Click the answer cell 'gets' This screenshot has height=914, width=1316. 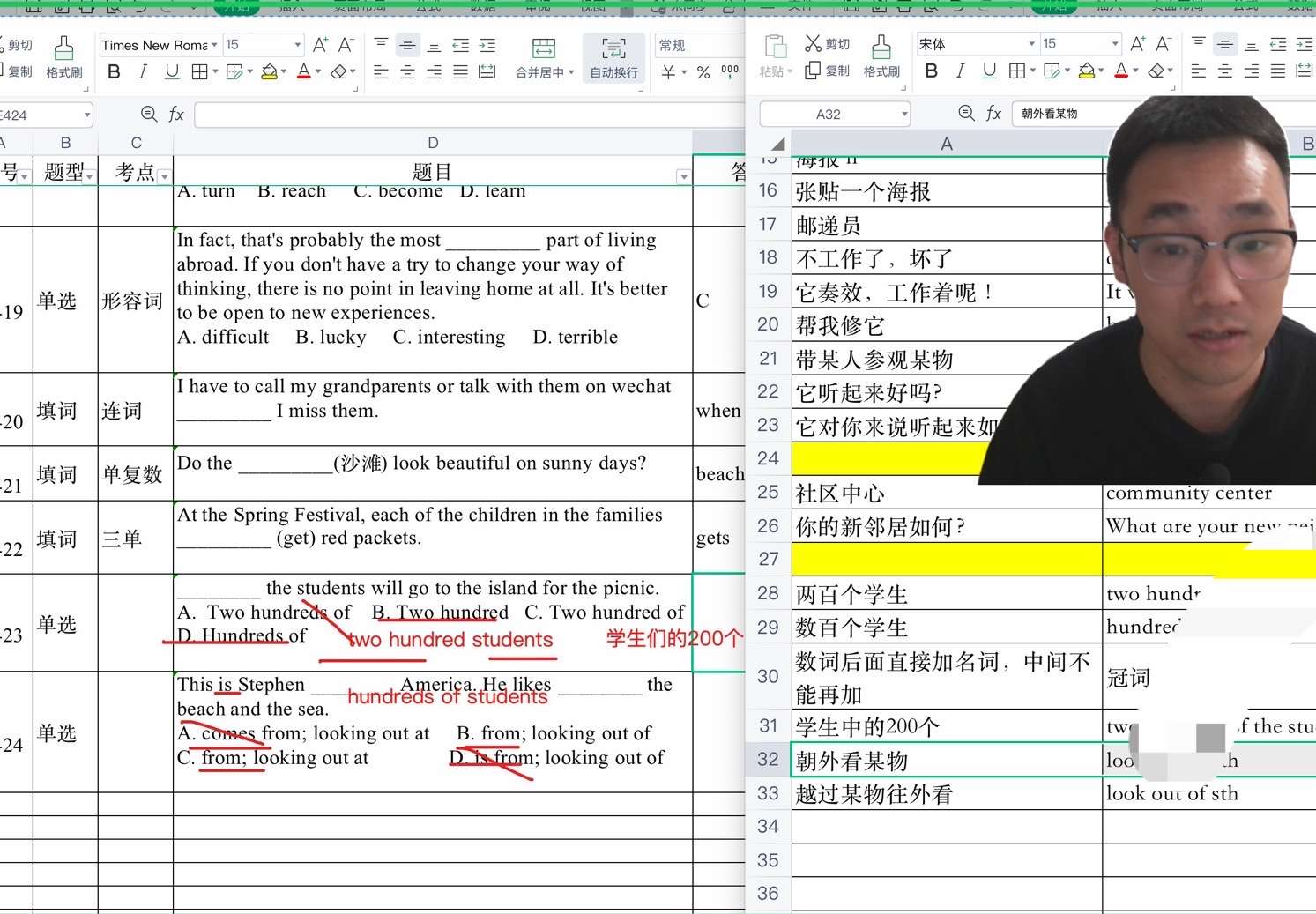[x=719, y=538]
